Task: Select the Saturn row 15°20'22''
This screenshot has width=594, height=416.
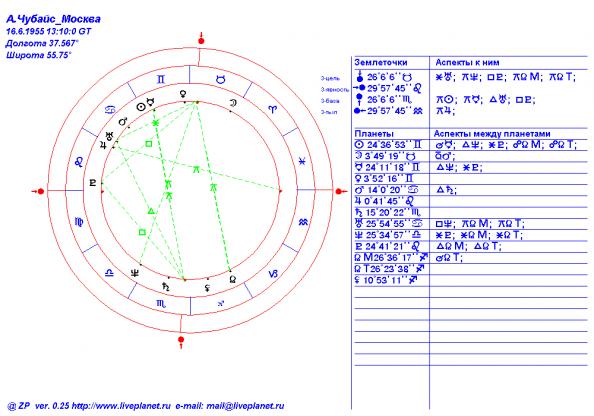Action: [471, 213]
